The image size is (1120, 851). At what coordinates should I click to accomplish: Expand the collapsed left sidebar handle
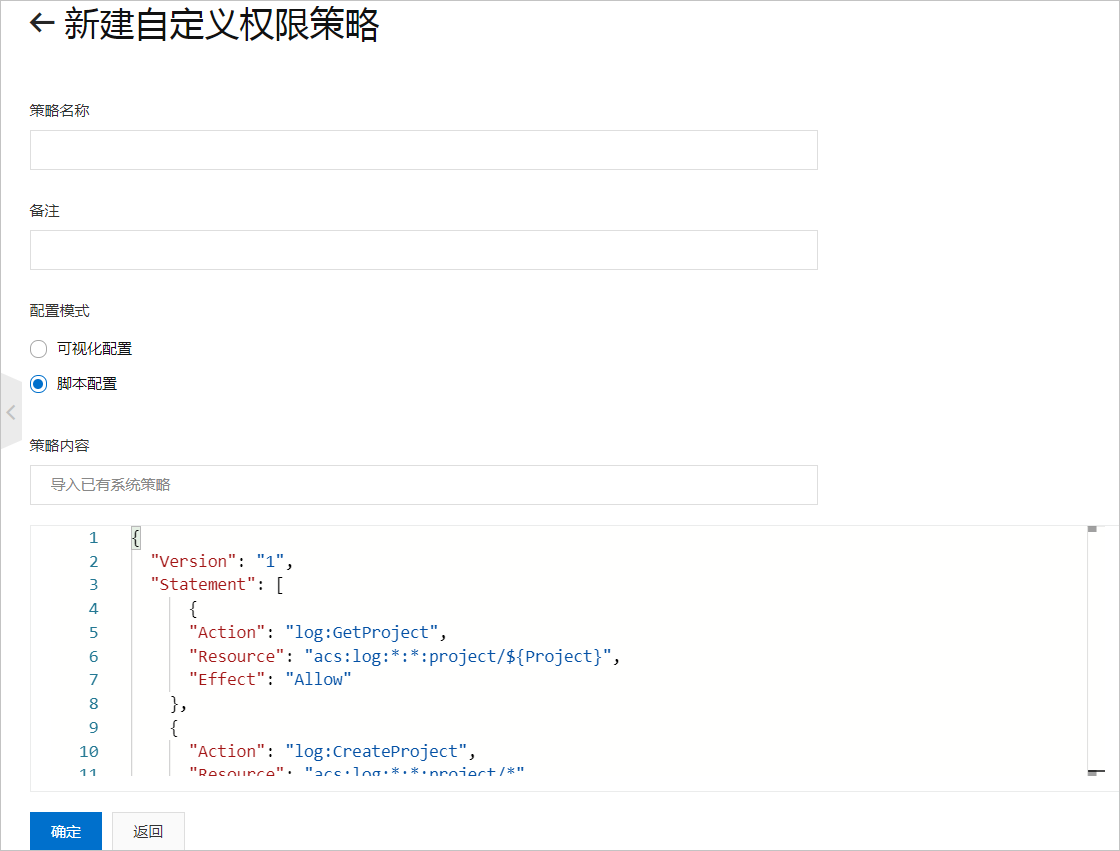coord(11,412)
